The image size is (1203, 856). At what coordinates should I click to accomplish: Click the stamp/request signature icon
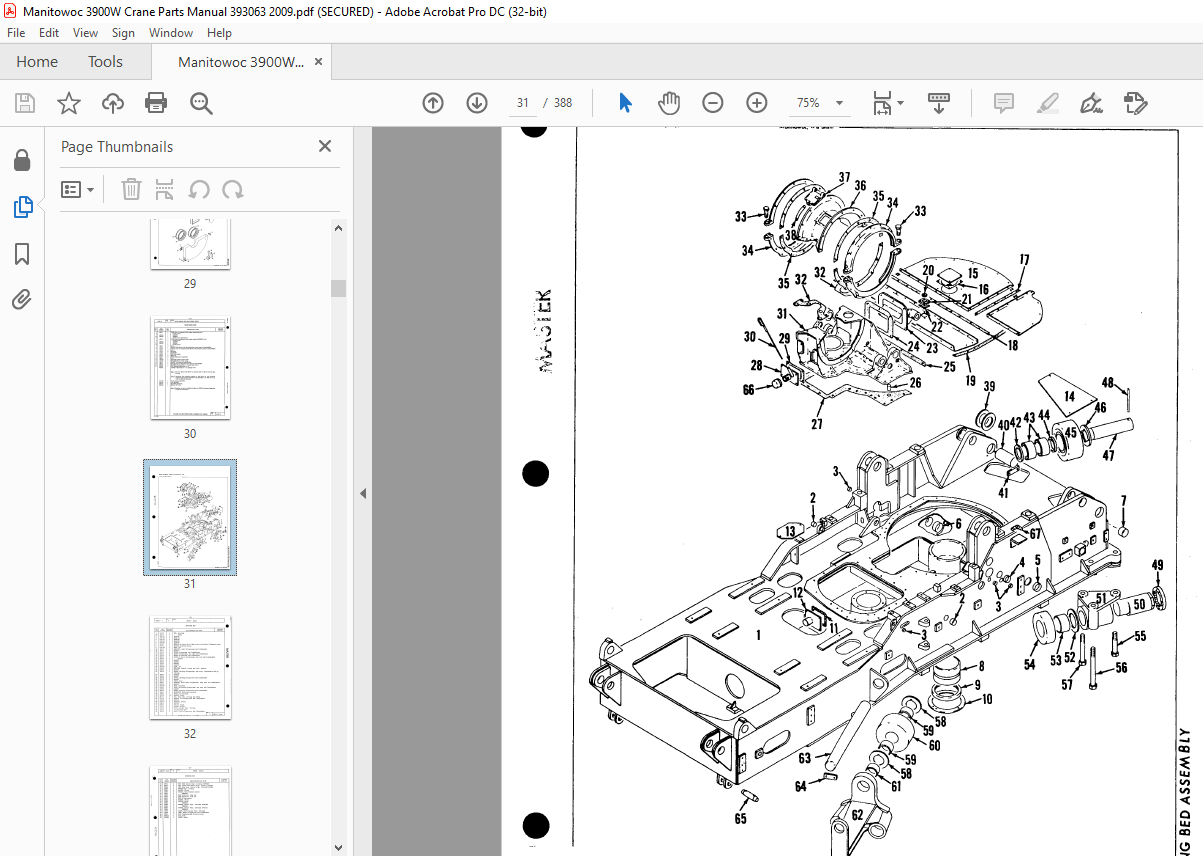pyautogui.click(x=1135, y=103)
